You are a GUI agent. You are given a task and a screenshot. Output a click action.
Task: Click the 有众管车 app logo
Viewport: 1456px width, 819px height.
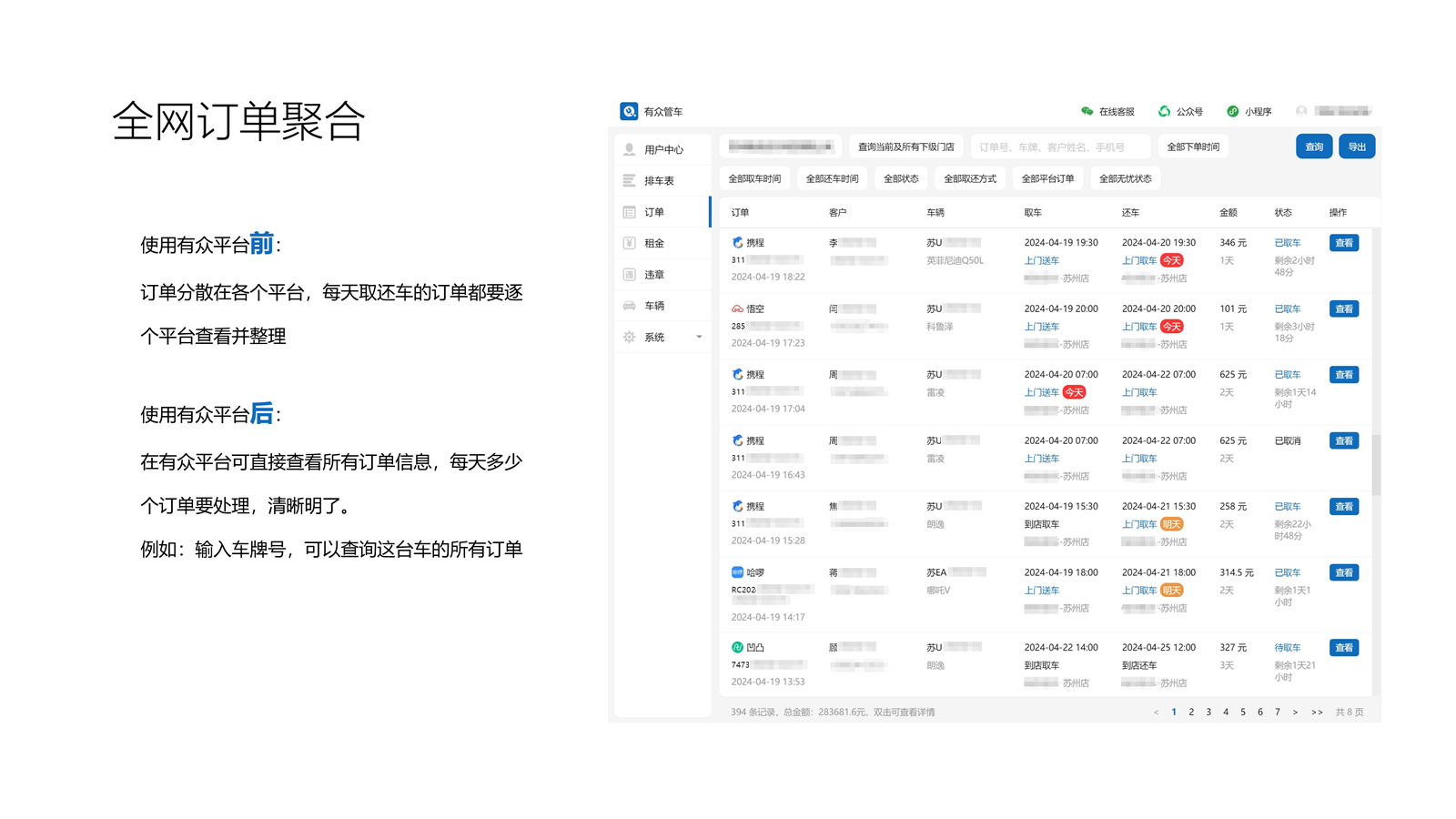tap(628, 110)
